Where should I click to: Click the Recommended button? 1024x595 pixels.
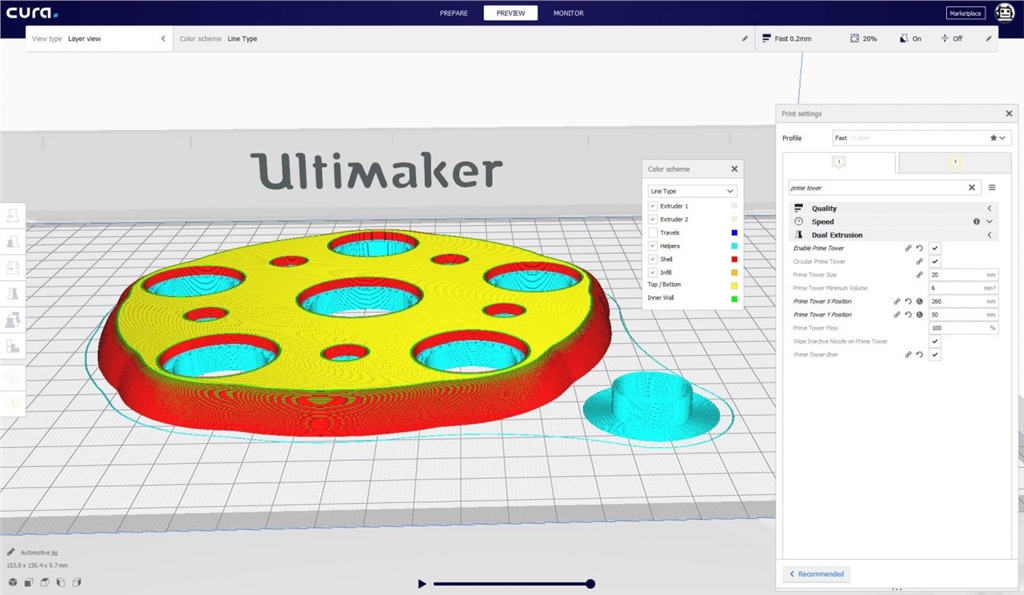[817, 574]
